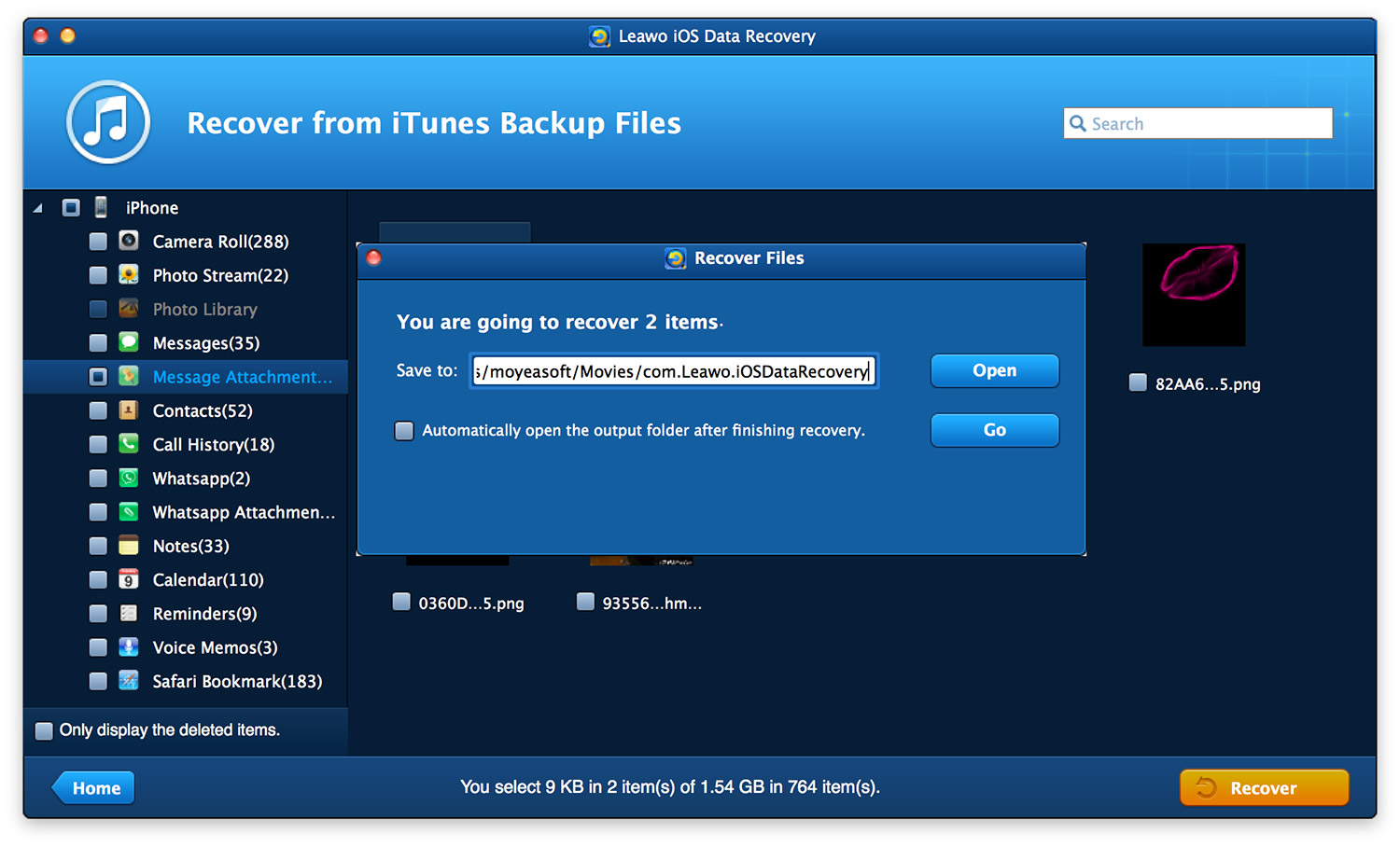This screenshot has width=1400, height=847.
Task: Click the Save to path field
Action: pos(674,370)
